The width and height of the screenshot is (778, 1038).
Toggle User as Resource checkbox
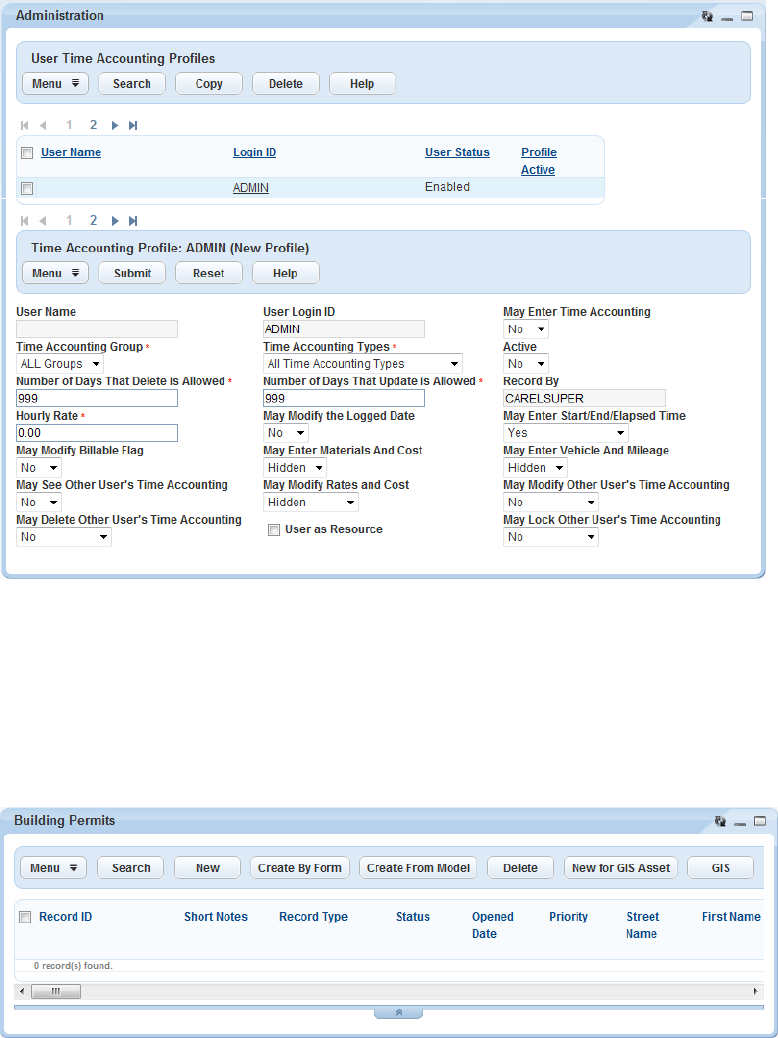pos(273,530)
